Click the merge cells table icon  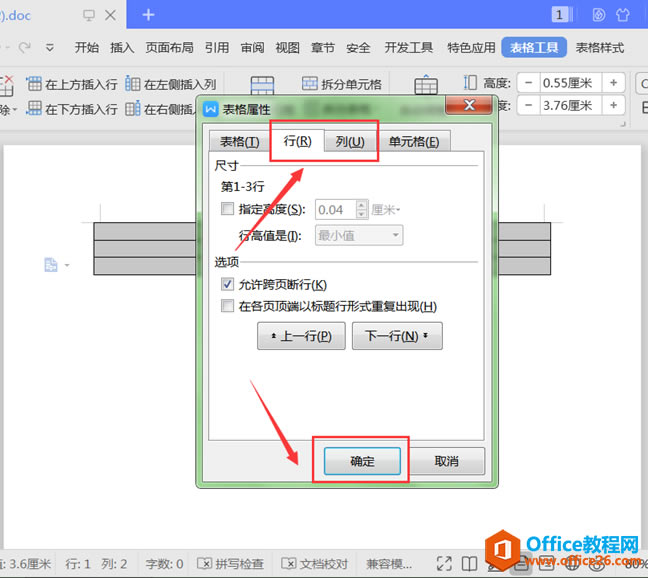click(x=262, y=86)
